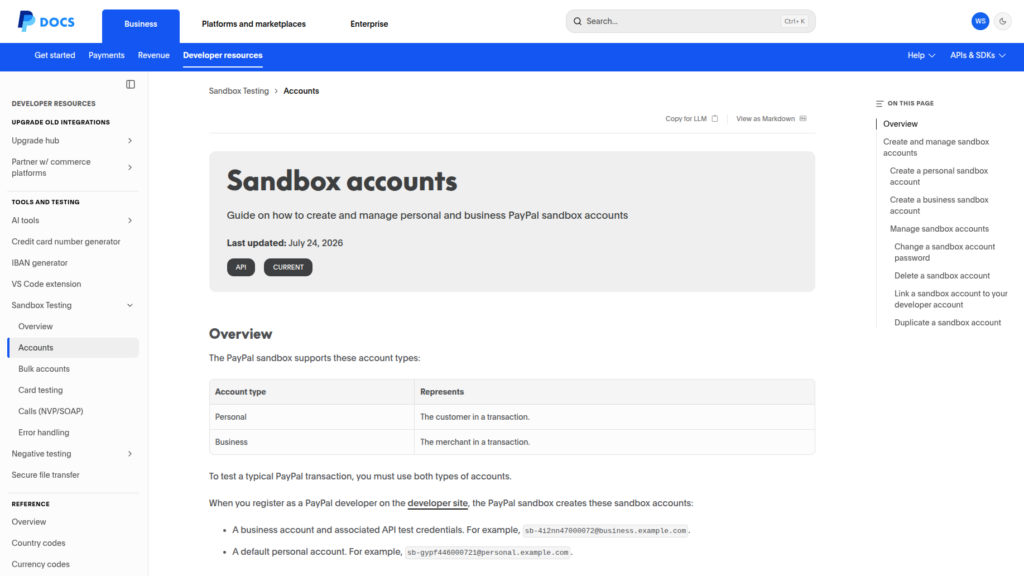Image resolution: width=1024 pixels, height=576 pixels.
Task: Click the Copy for LLM button
Action: [x=692, y=119]
